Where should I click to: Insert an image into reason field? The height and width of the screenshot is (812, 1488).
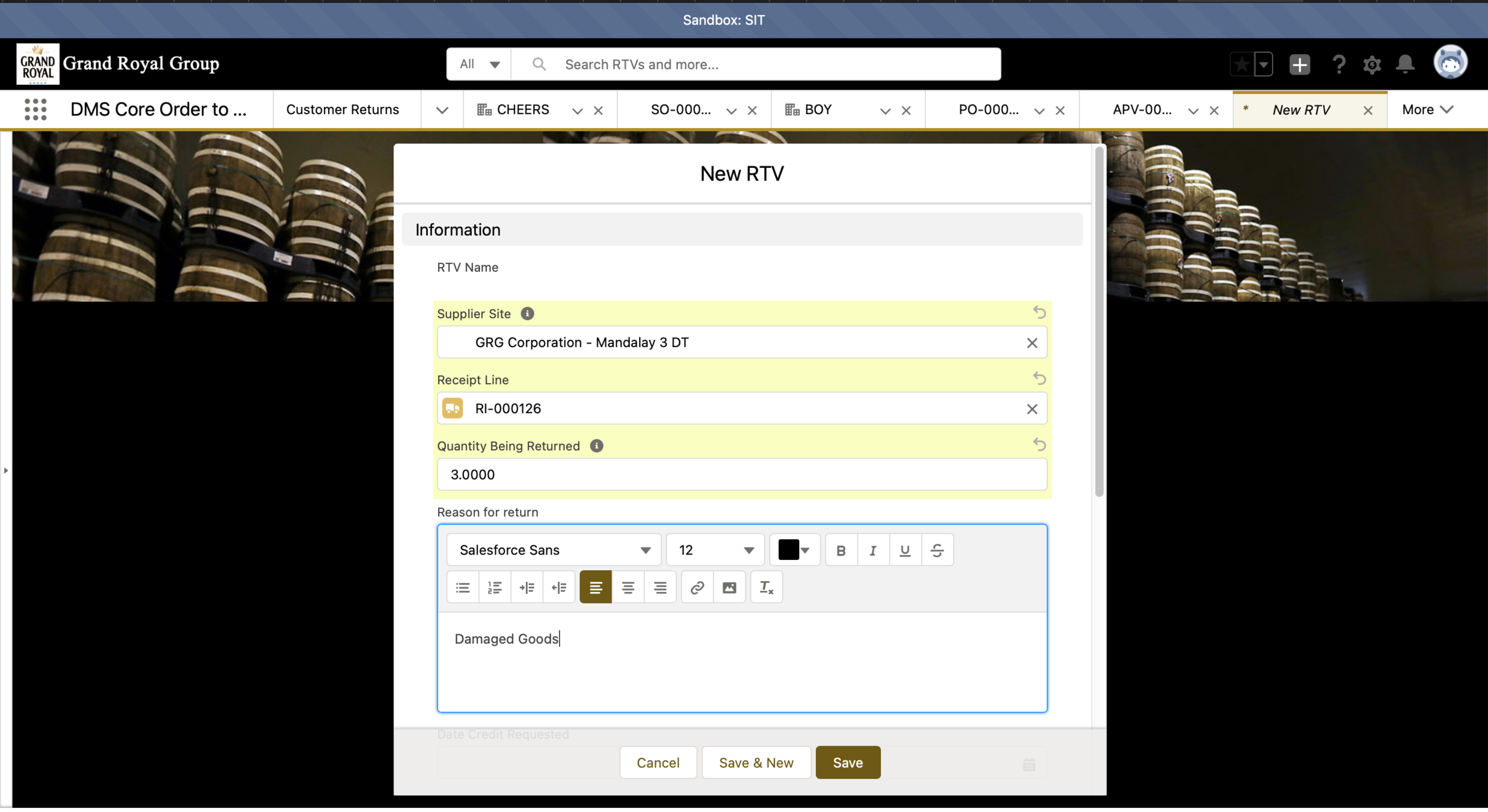tap(729, 588)
